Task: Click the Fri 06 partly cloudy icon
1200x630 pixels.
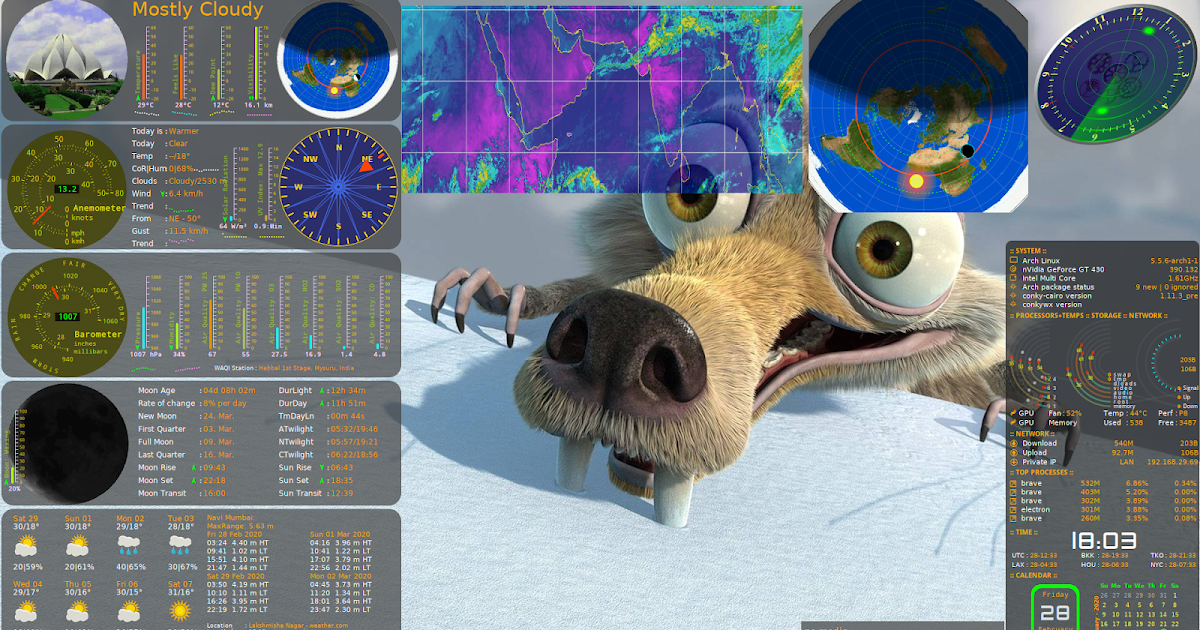Action: tap(130, 610)
